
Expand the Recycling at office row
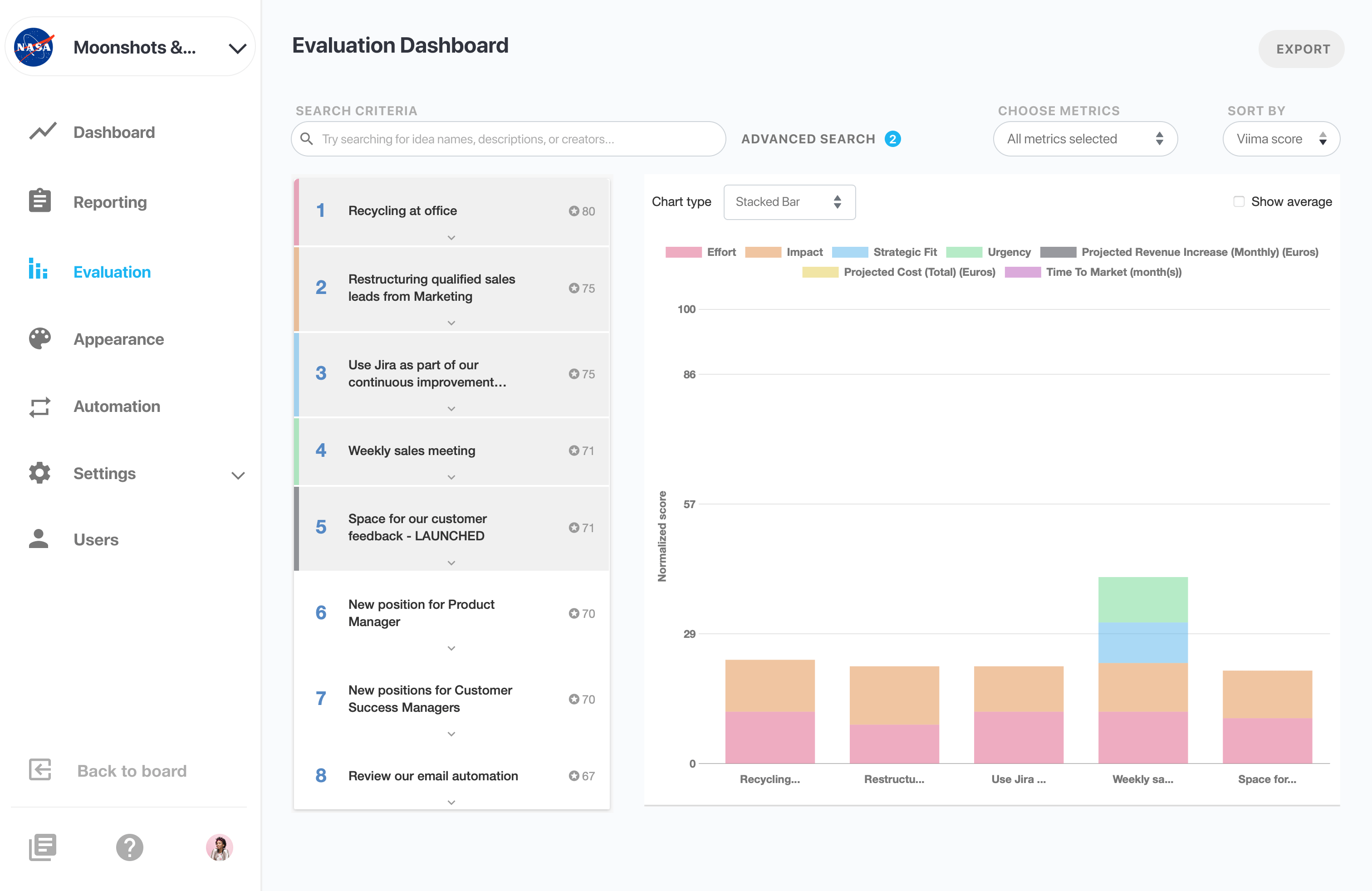[452, 239]
